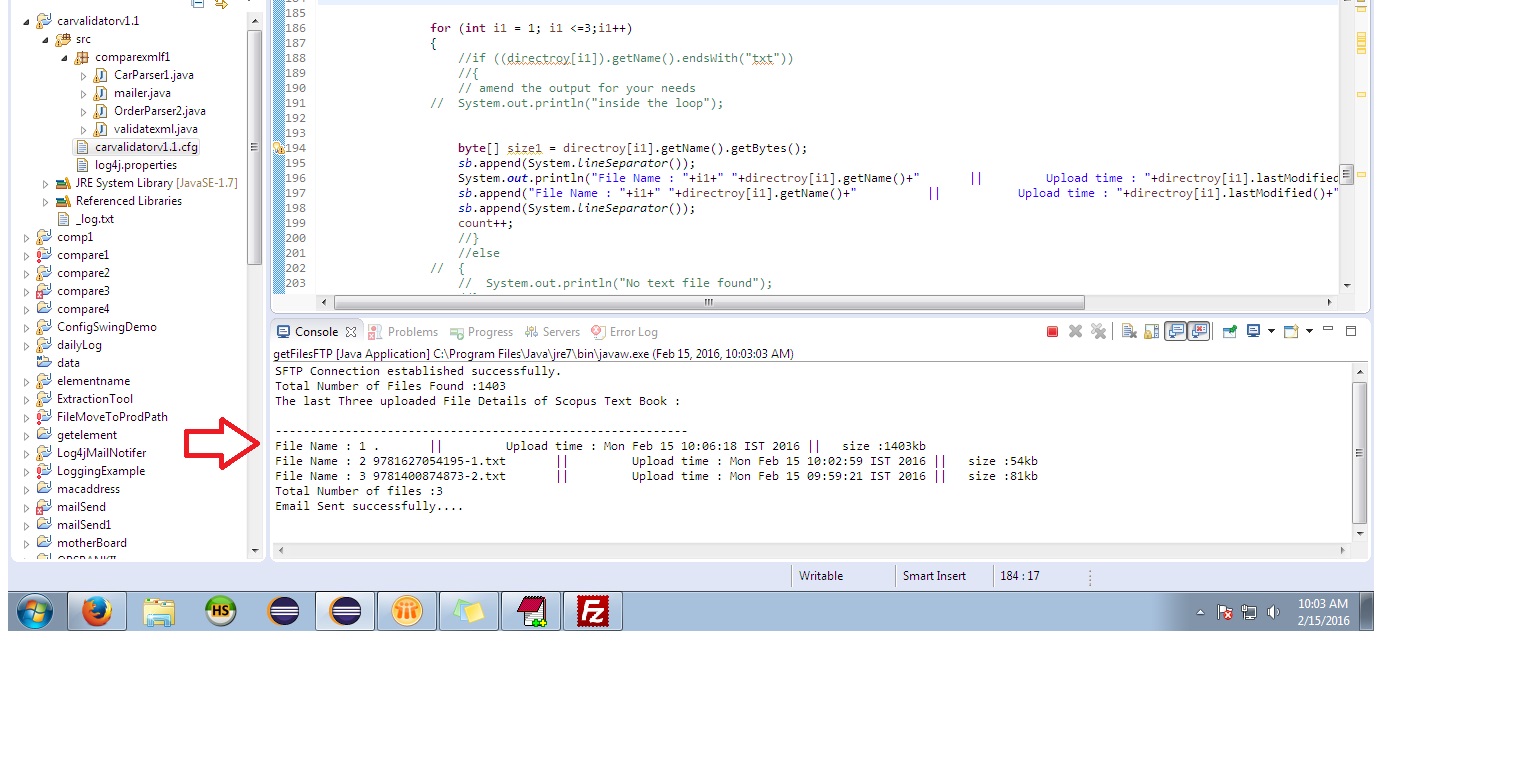Click the volume icon in the system tray
1523x772 pixels.
(x=1272, y=612)
